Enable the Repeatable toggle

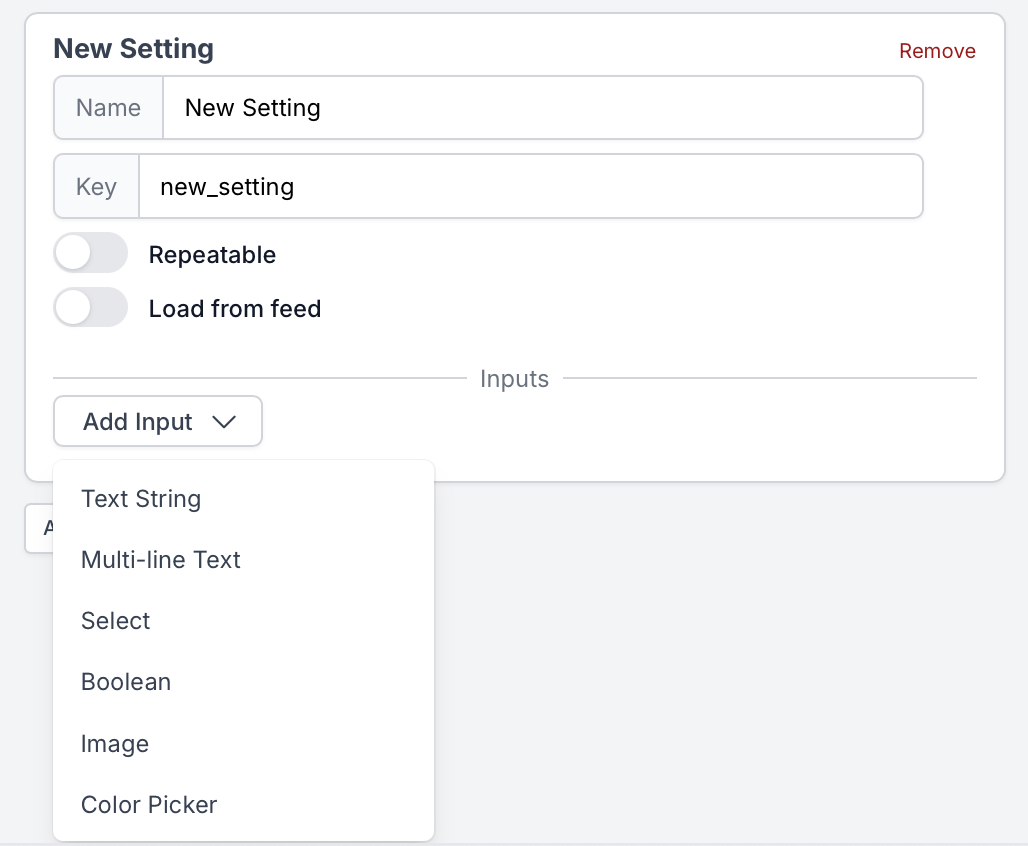pyautogui.click(x=90, y=253)
